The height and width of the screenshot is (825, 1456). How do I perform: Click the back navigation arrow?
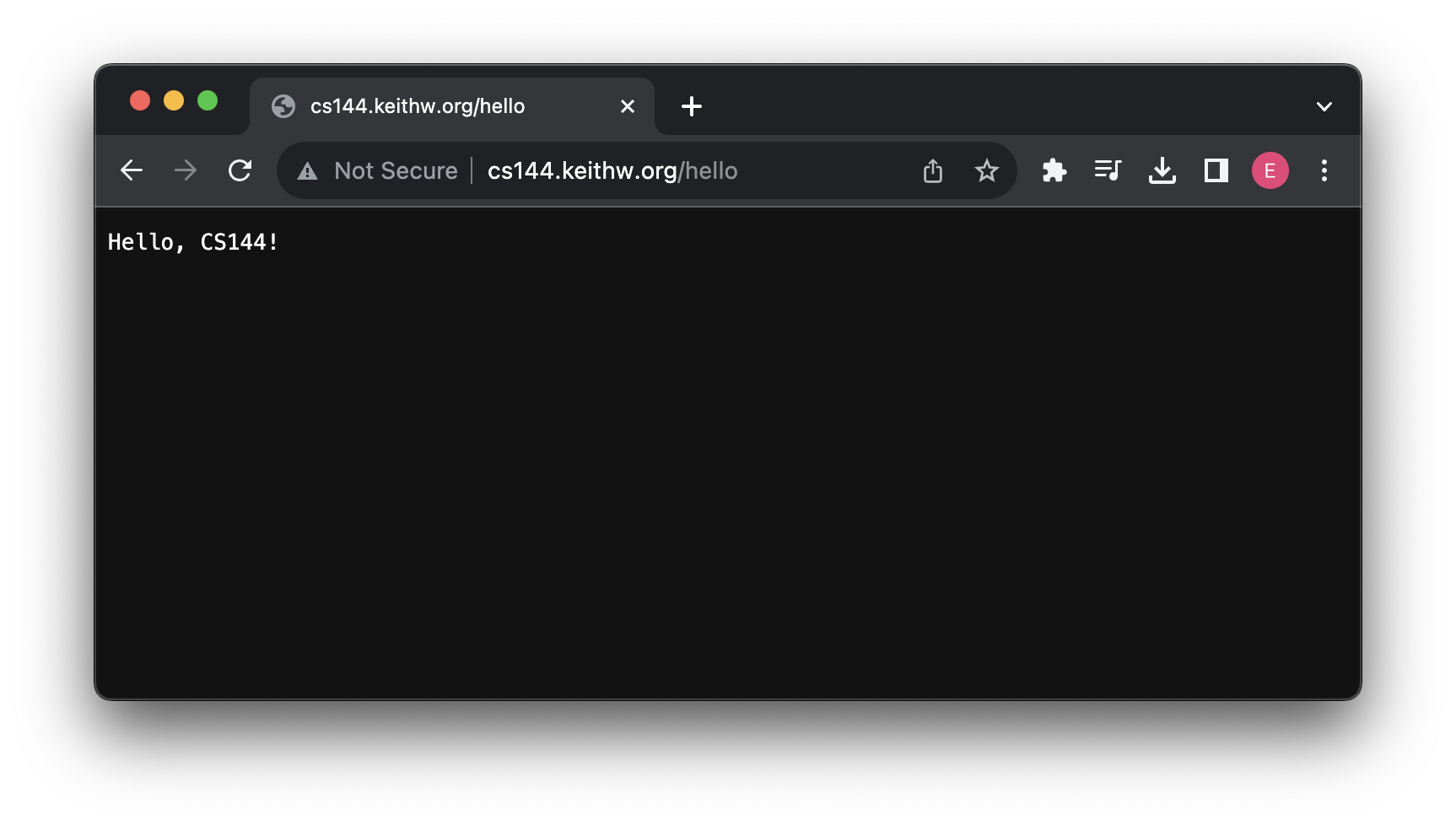[x=132, y=170]
